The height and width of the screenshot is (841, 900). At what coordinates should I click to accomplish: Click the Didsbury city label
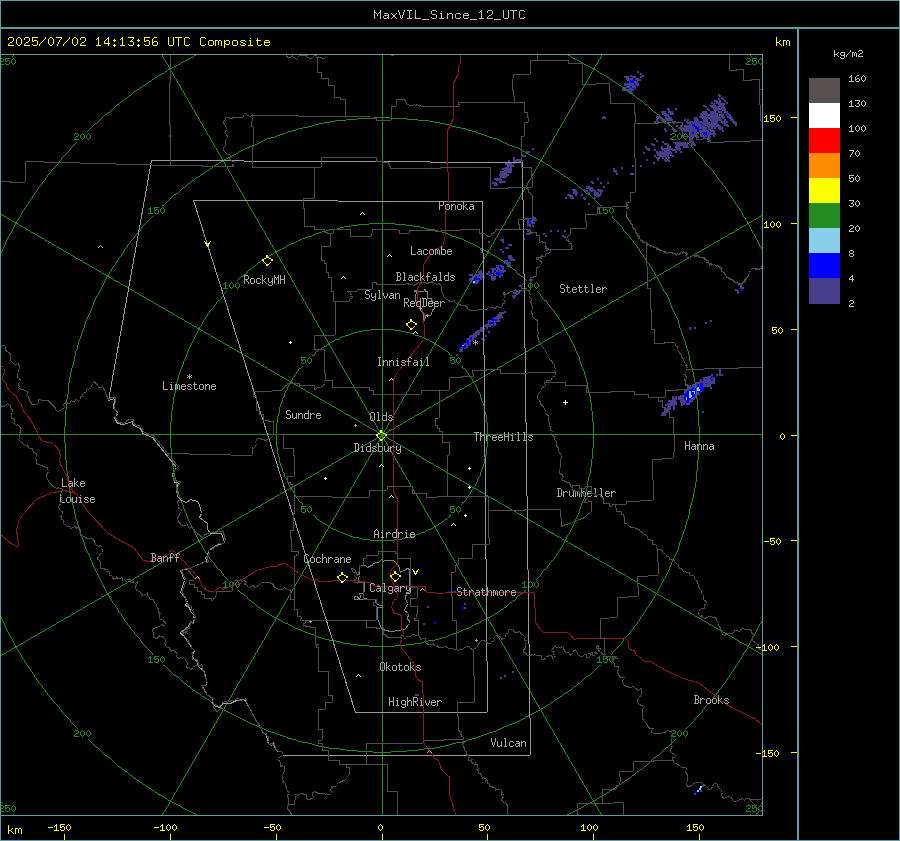click(x=377, y=448)
